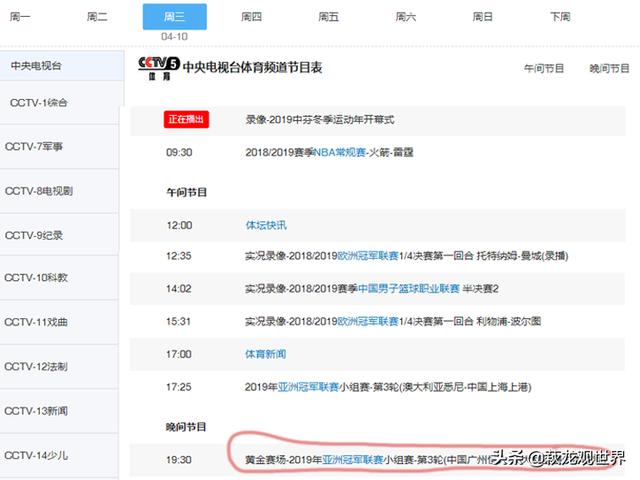The width and height of the screenshot is (640, 480).
Task: Open CCTV-13新闻 channel listing
Action: pyautogui.click(x=59, y=411)
